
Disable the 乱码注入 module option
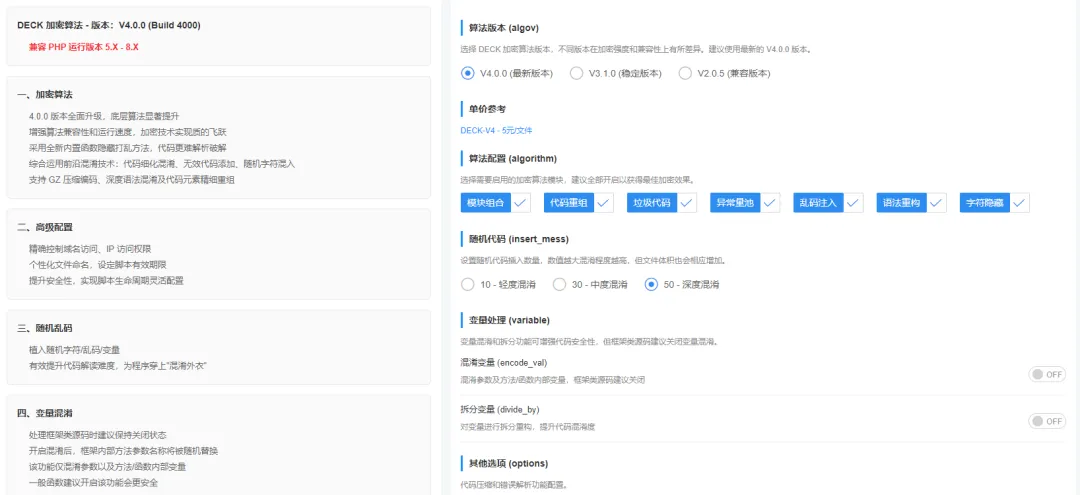pyautogui.click(x=828, y=202)
